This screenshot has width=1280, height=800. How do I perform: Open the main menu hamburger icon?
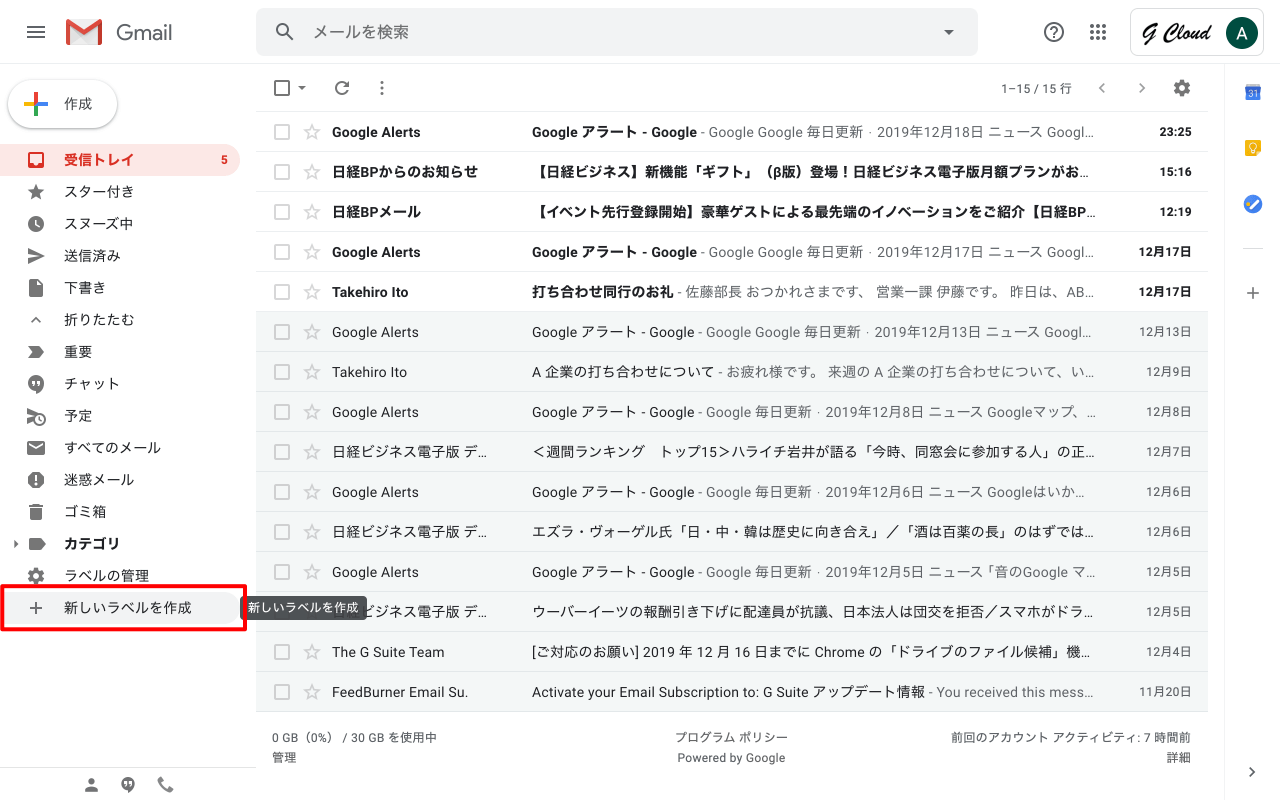36,32
